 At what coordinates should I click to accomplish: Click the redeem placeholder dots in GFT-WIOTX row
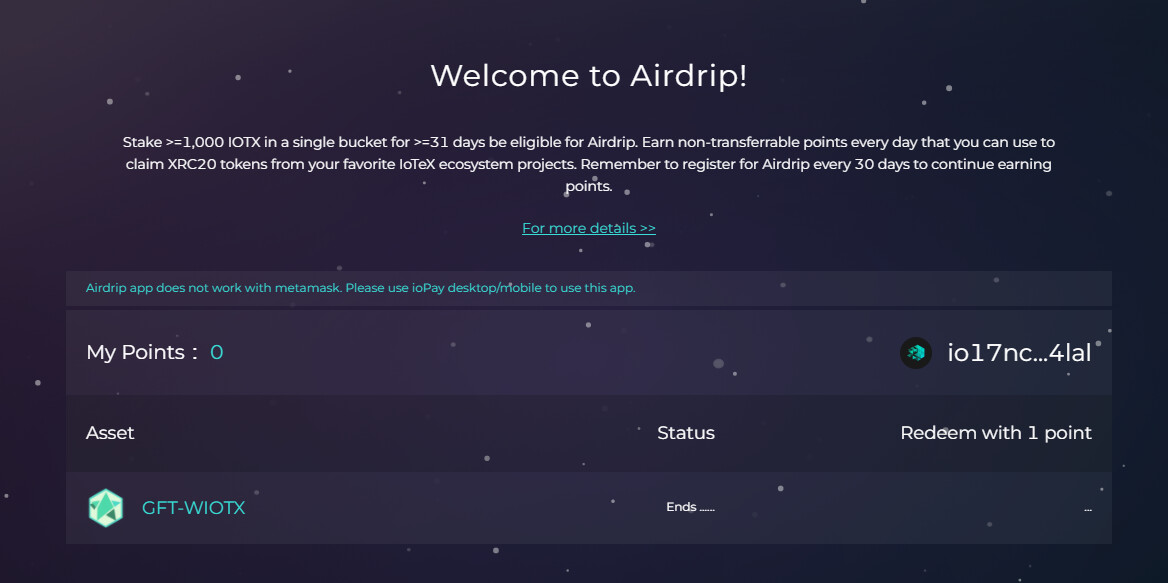pos(1088,509)
